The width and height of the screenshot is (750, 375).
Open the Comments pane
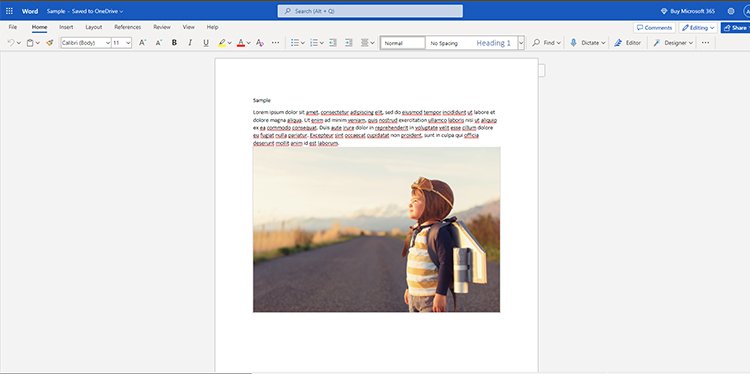click(x=654, y=28)
